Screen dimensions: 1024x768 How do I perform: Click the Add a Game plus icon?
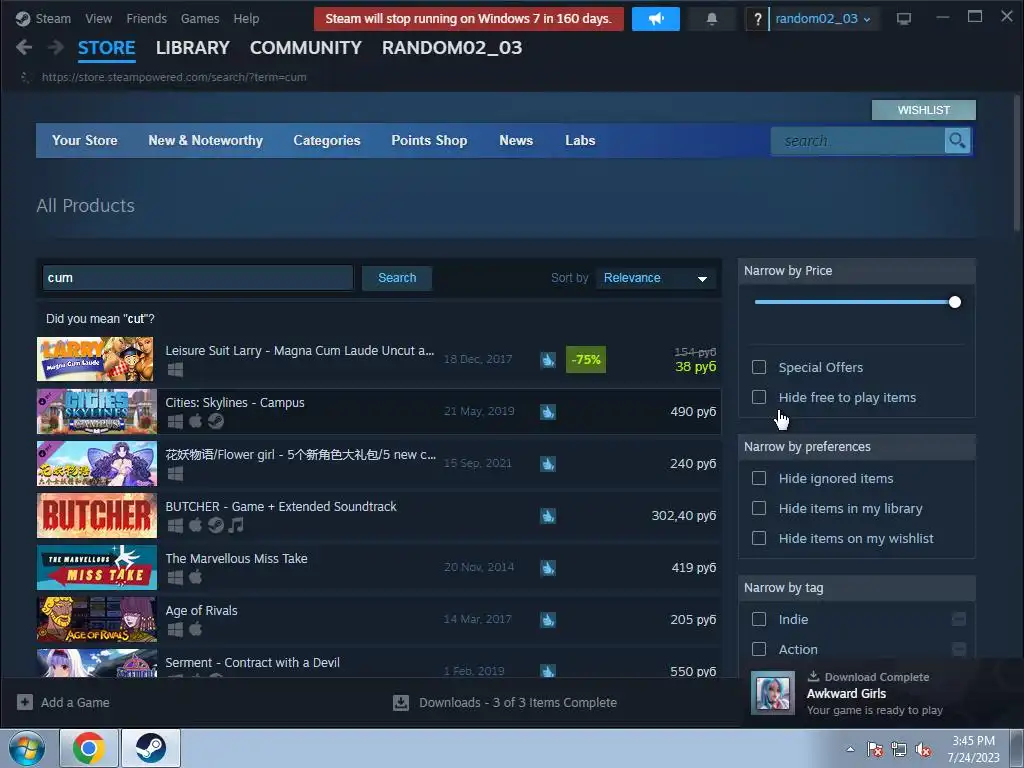click(25, 702)
